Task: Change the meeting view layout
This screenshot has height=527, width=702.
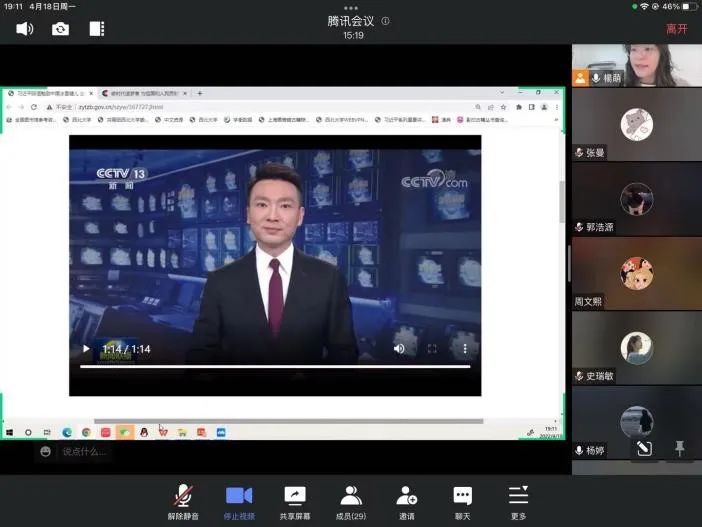Action: click(x=96, y=28)
